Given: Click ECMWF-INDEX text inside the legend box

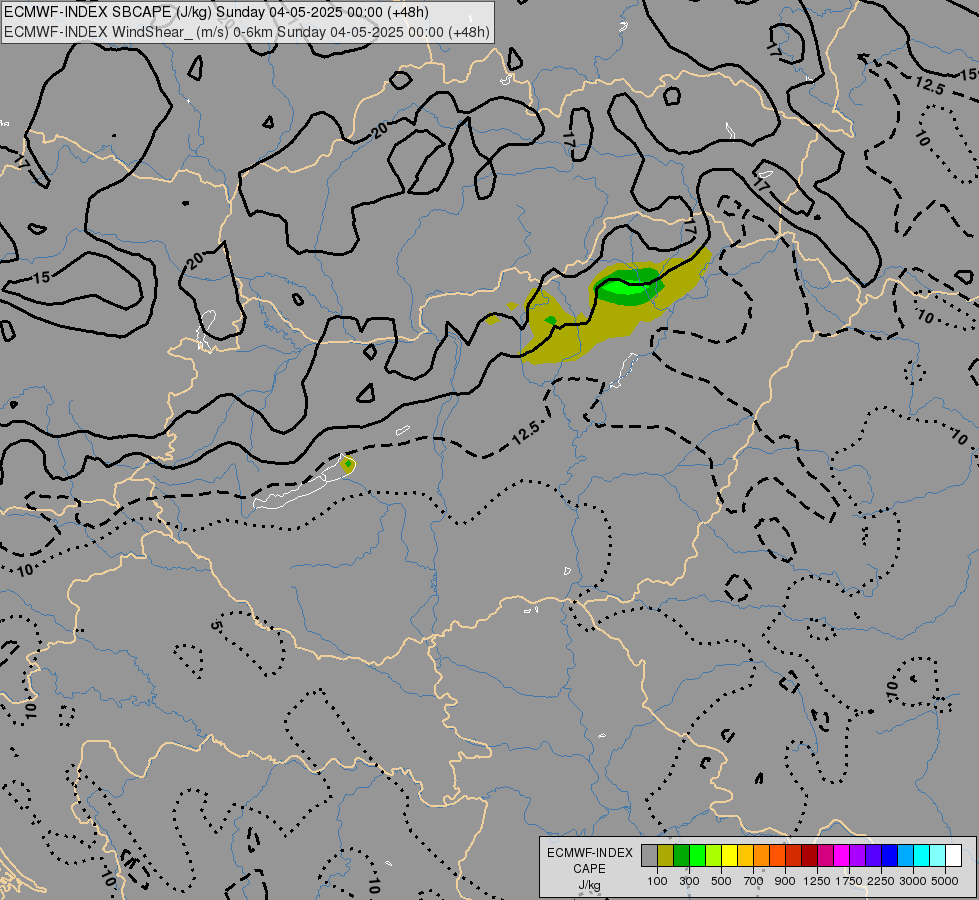Looking at the screenshot, I should click(x=589, y=853).
